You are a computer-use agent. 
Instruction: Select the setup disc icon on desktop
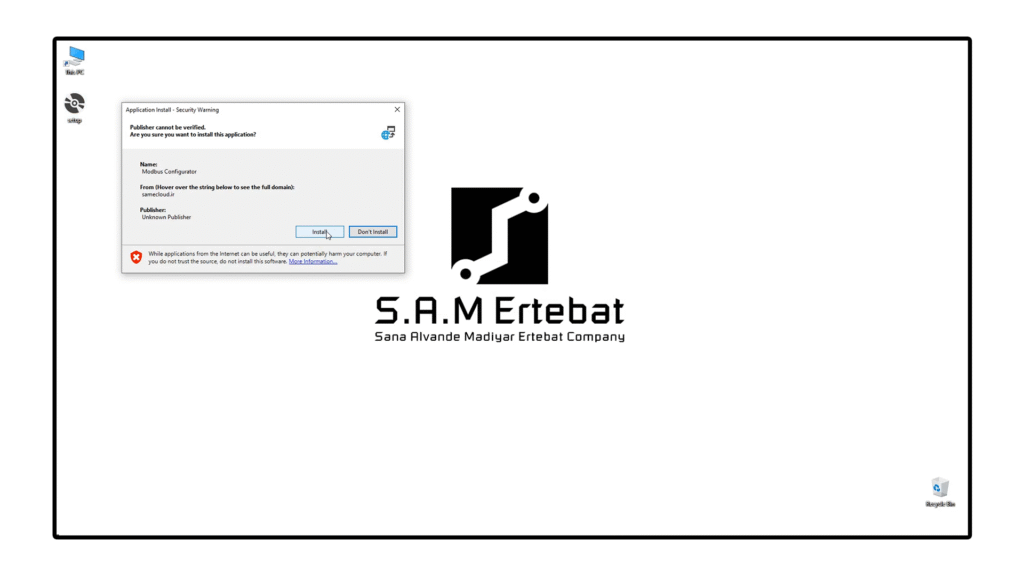tap(75, 106)
